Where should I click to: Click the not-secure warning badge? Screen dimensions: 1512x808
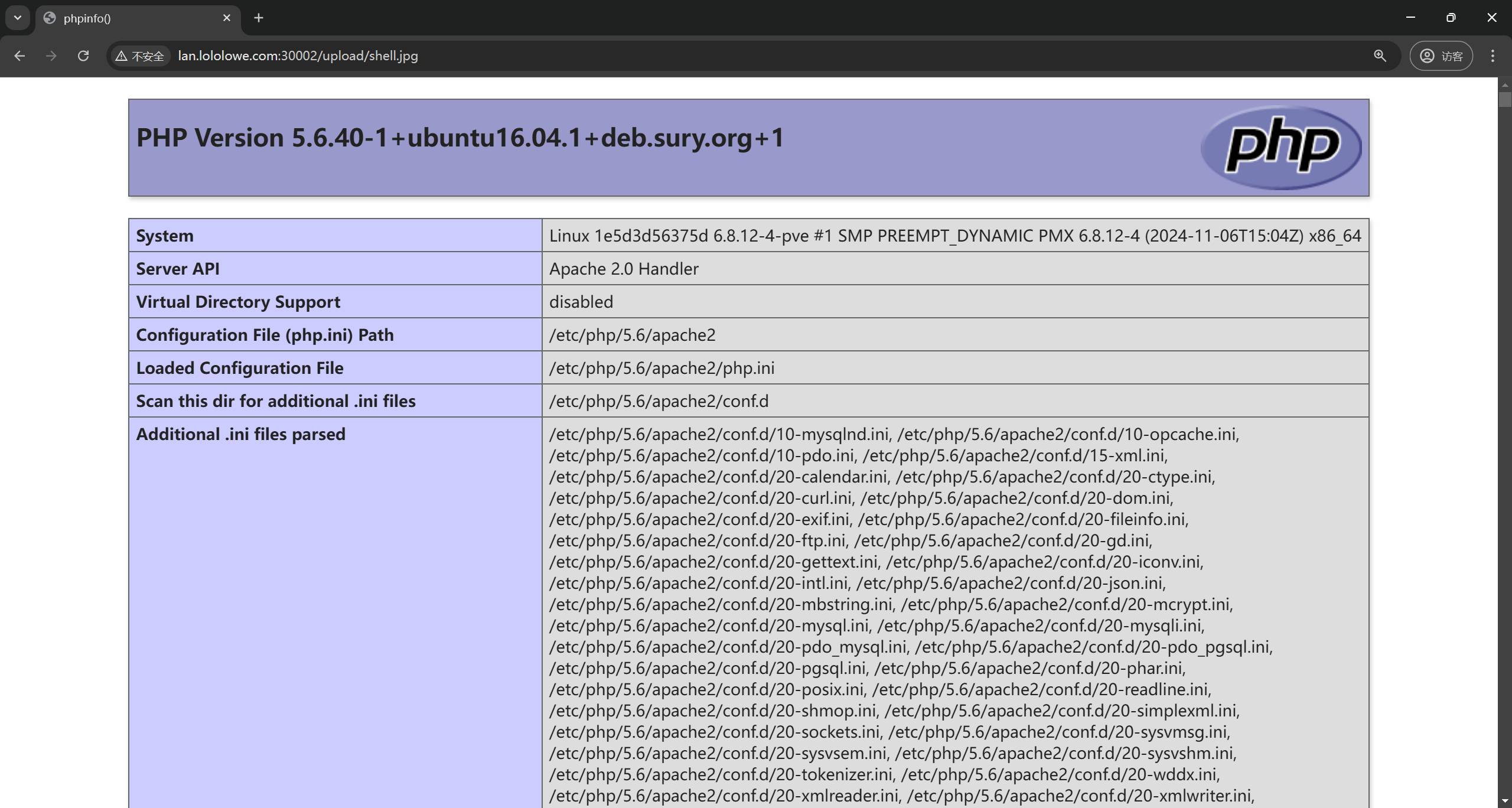point(140,56)
